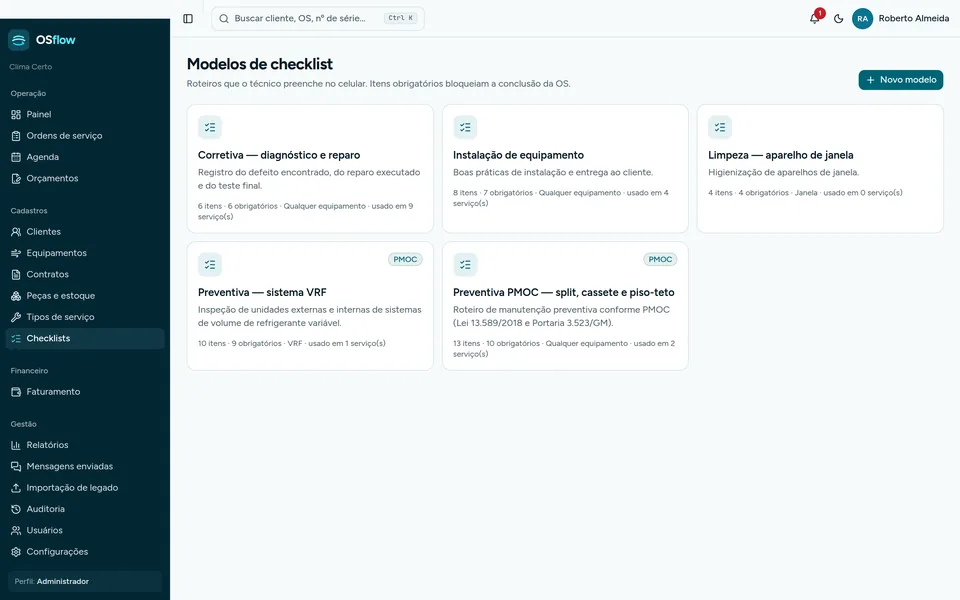
Task: Click the Relatórios chart icon
Action: (16, 445)
